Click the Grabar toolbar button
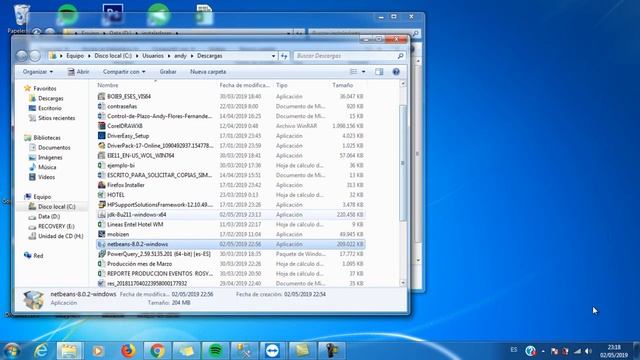 click(168, 72)
